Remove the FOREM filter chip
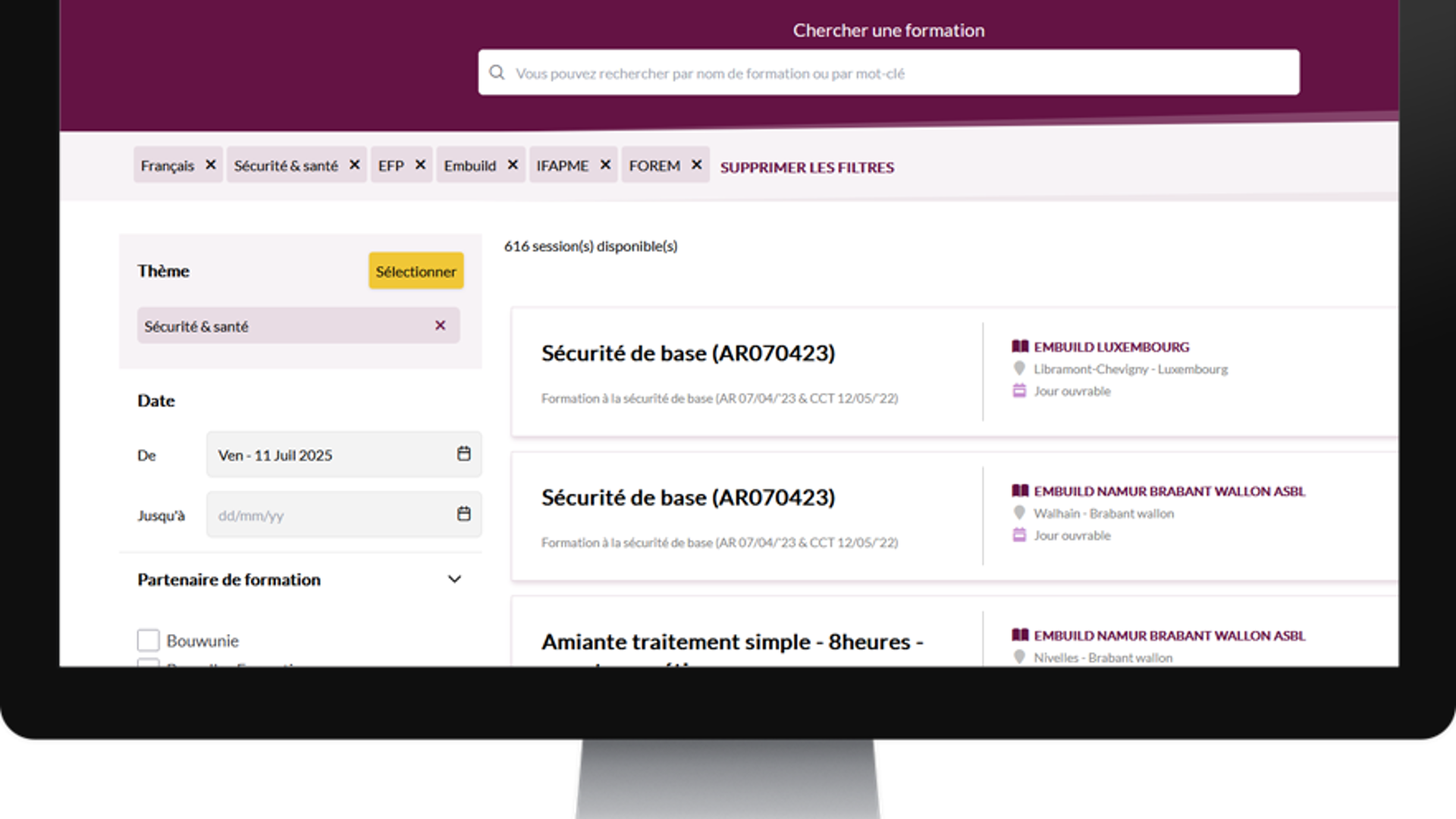This screenshot has height=819, width=1456. pos(695,165)
